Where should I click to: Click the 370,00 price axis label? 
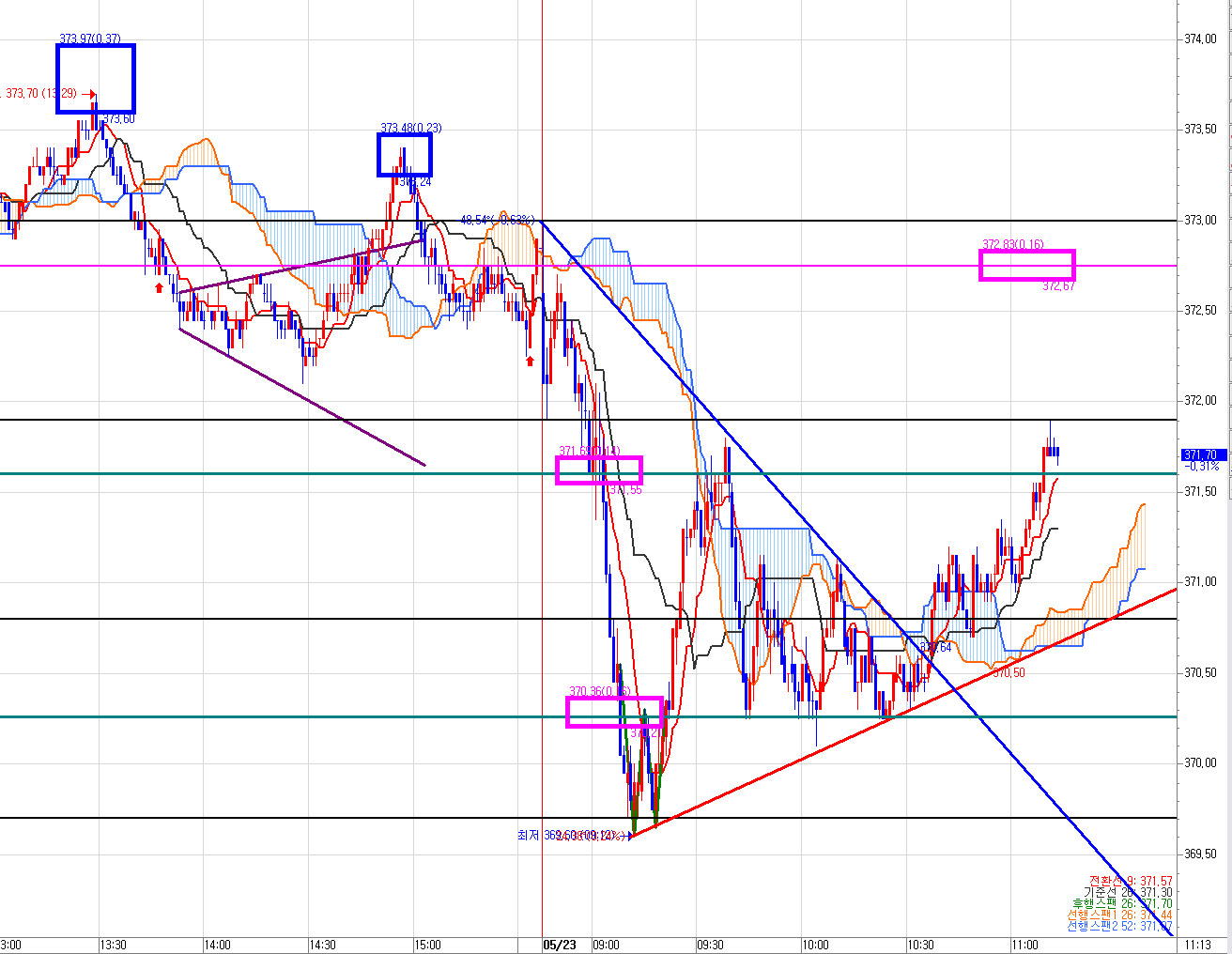(x=1202, y=762)
